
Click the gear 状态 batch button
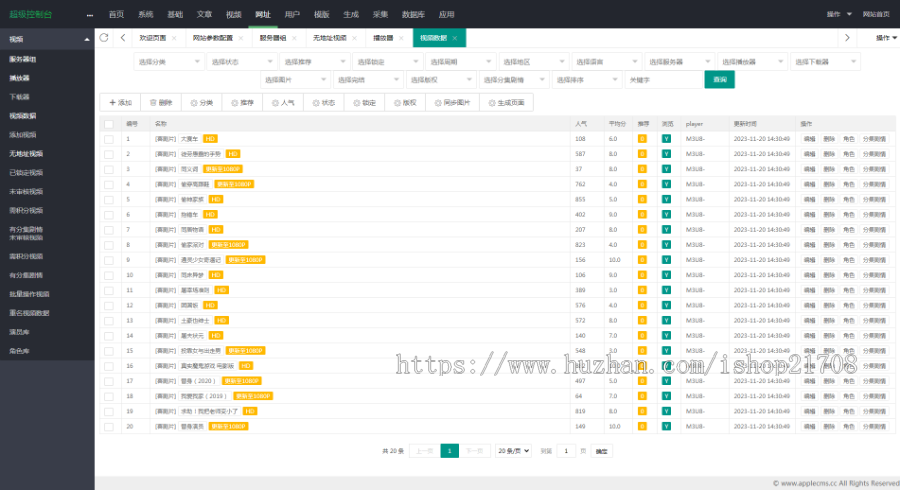[x=324, y=103]
